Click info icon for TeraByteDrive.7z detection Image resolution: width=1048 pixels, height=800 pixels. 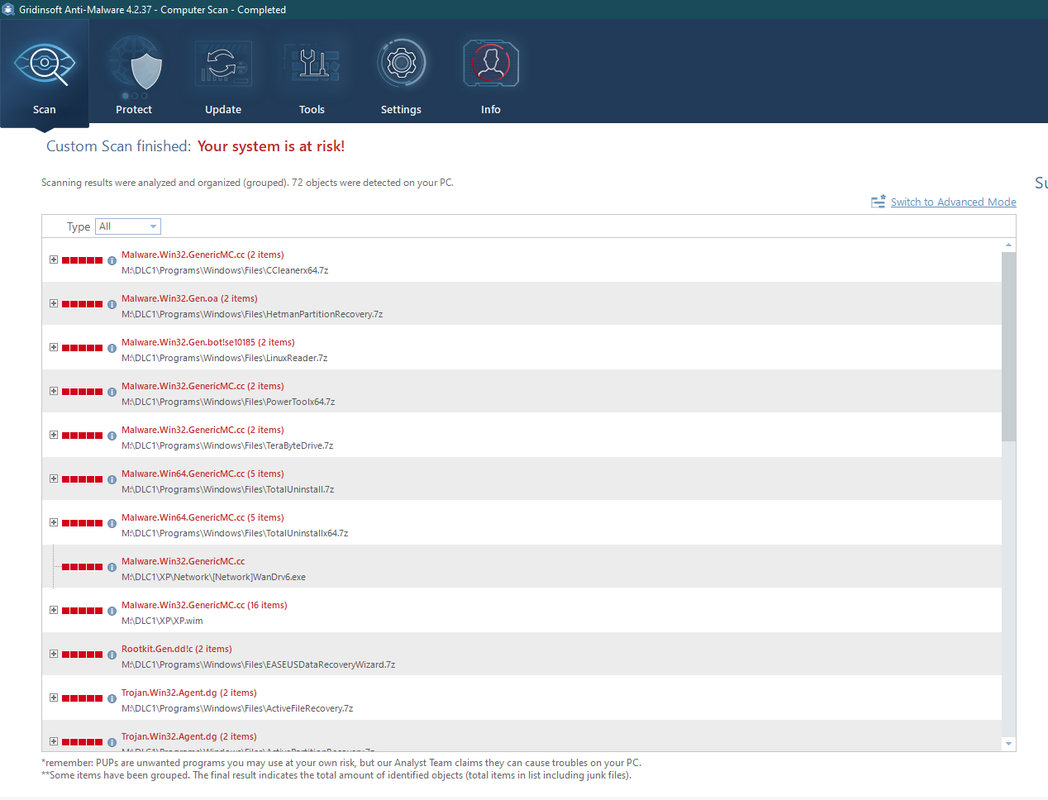click(x=112, y=436)
